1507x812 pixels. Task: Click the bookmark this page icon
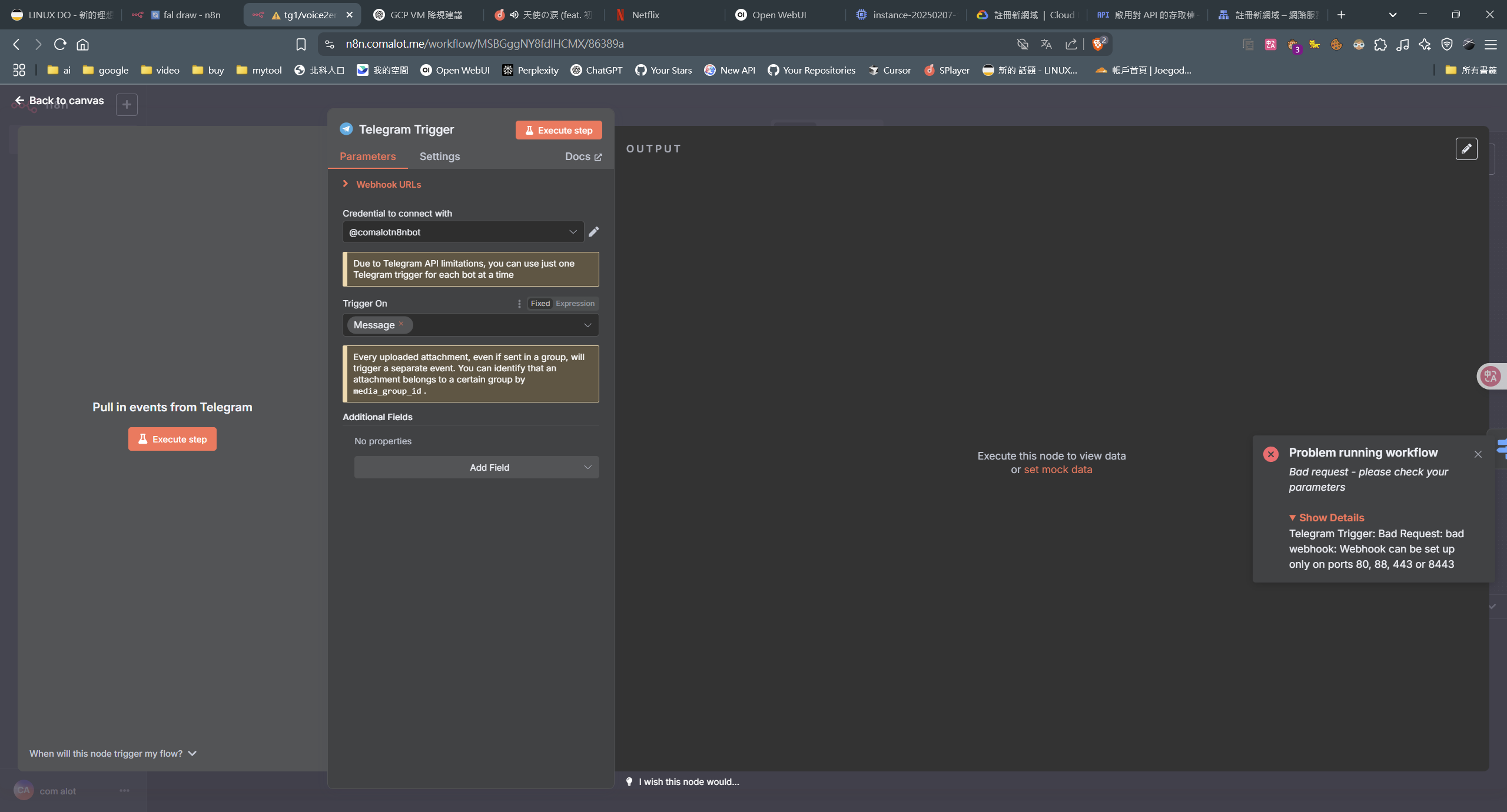click(301, 44)
